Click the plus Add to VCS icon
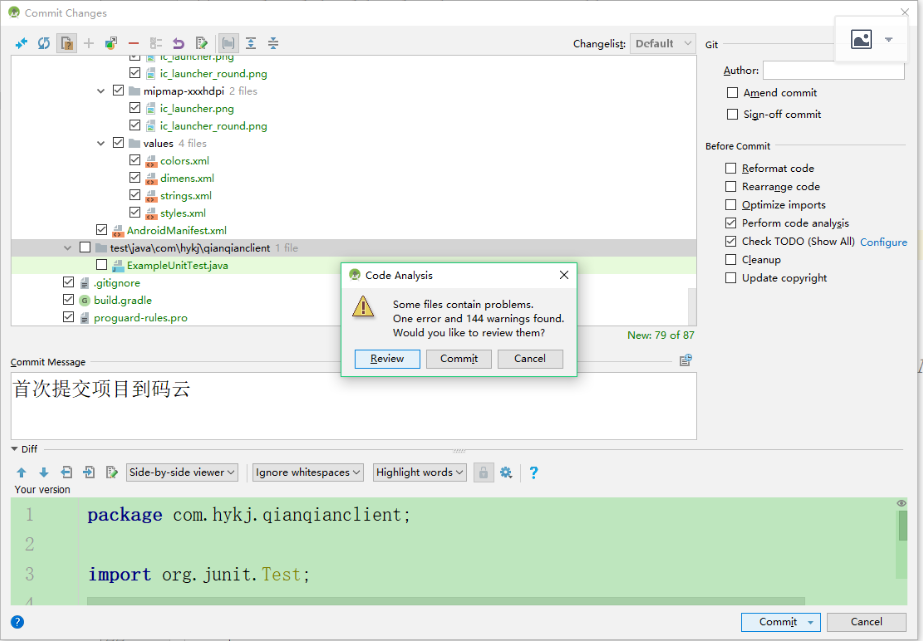 coord(89,43)
